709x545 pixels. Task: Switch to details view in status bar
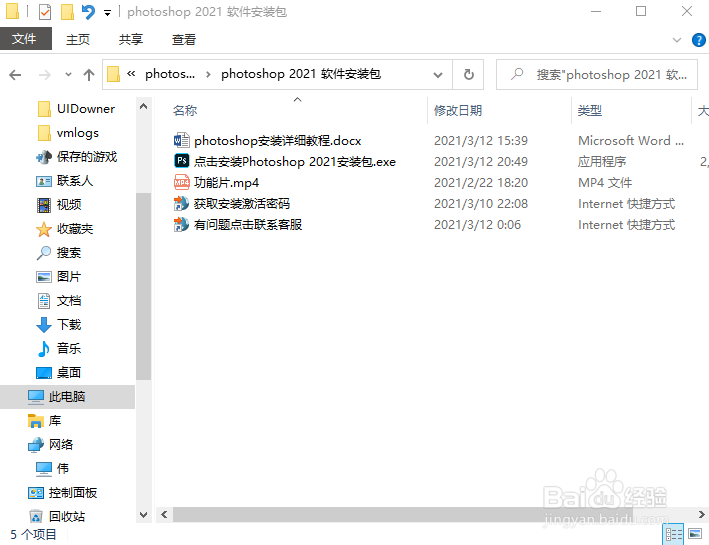click(x=674, y=534)
